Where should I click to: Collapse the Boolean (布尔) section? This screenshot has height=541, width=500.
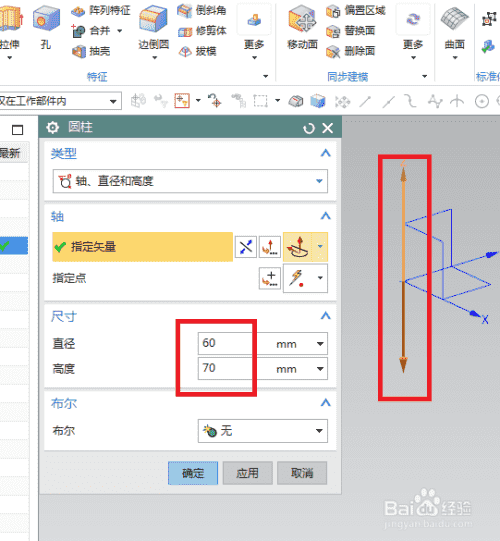click(325, 402)
